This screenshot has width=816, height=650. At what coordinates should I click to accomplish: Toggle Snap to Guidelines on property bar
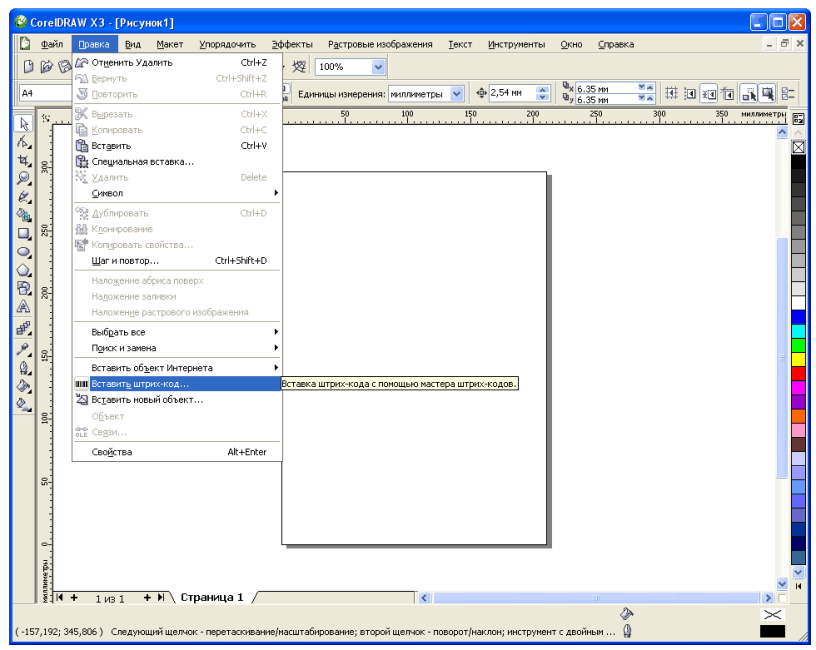pyautogui.click(x=690, y=94)
